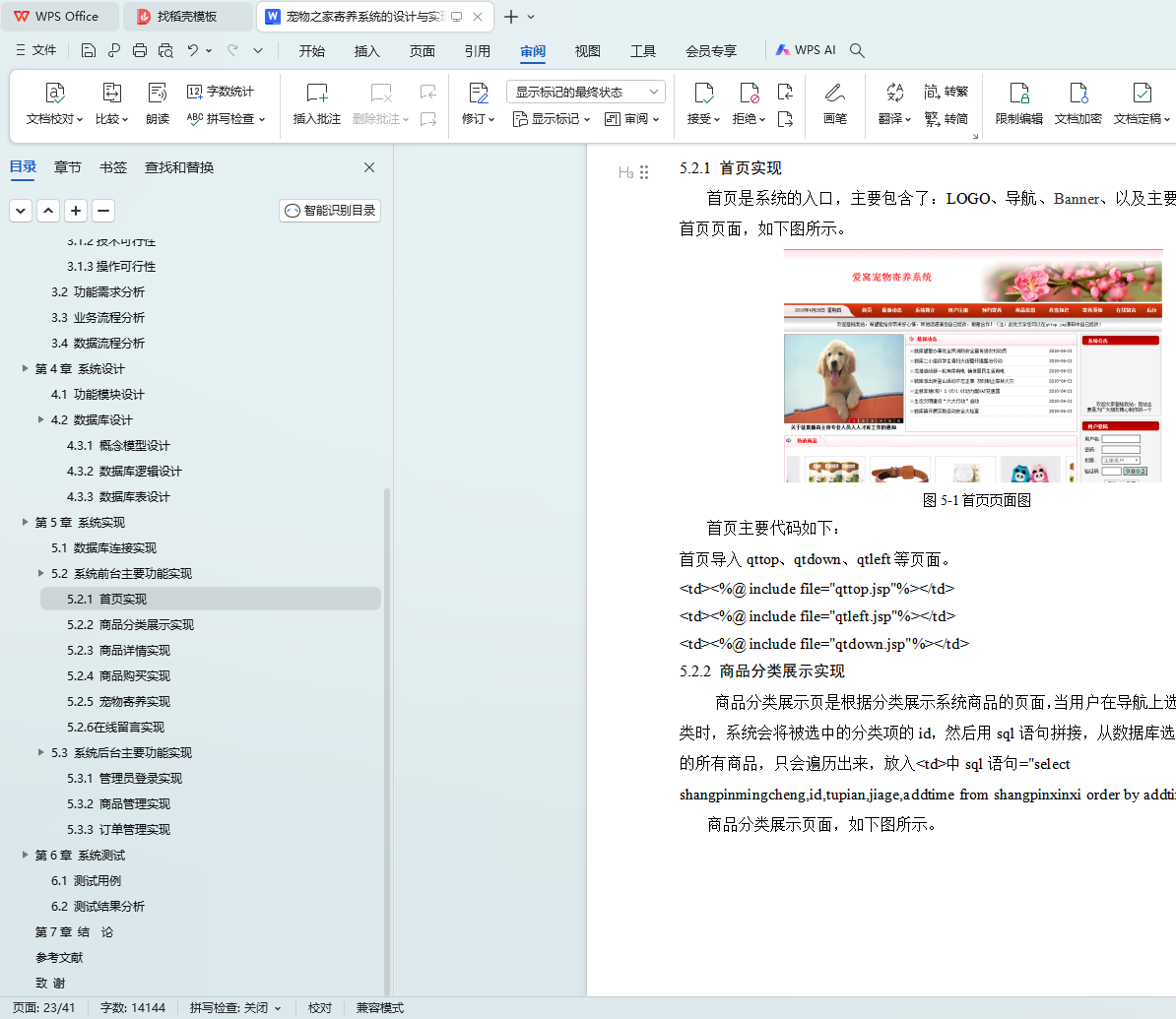
Task: Click the outline collapse-up arrow button
Action: (48, 211)
